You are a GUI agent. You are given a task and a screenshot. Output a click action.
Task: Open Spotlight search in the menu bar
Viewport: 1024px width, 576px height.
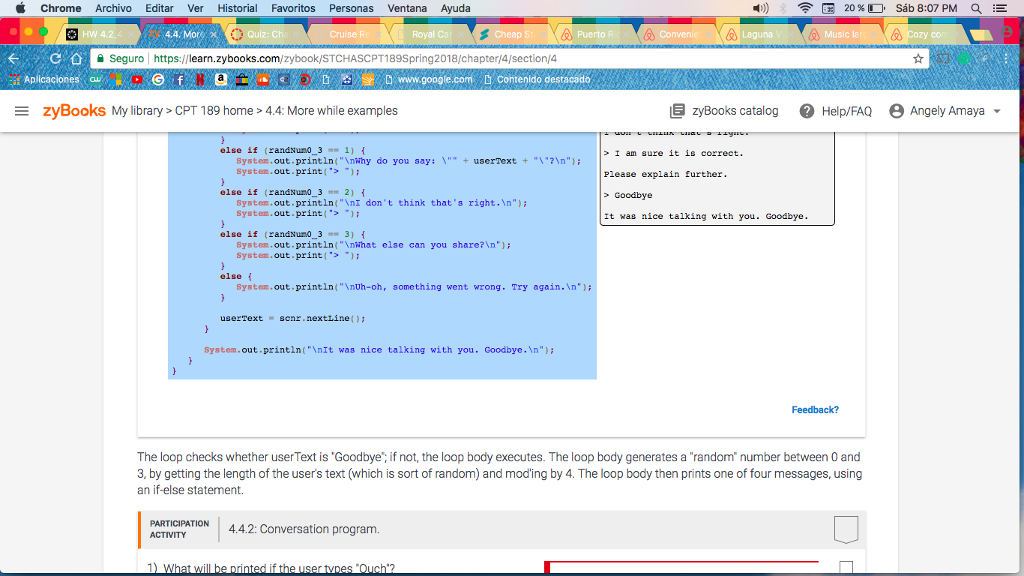pyautogui.click(x=978, y=8)
